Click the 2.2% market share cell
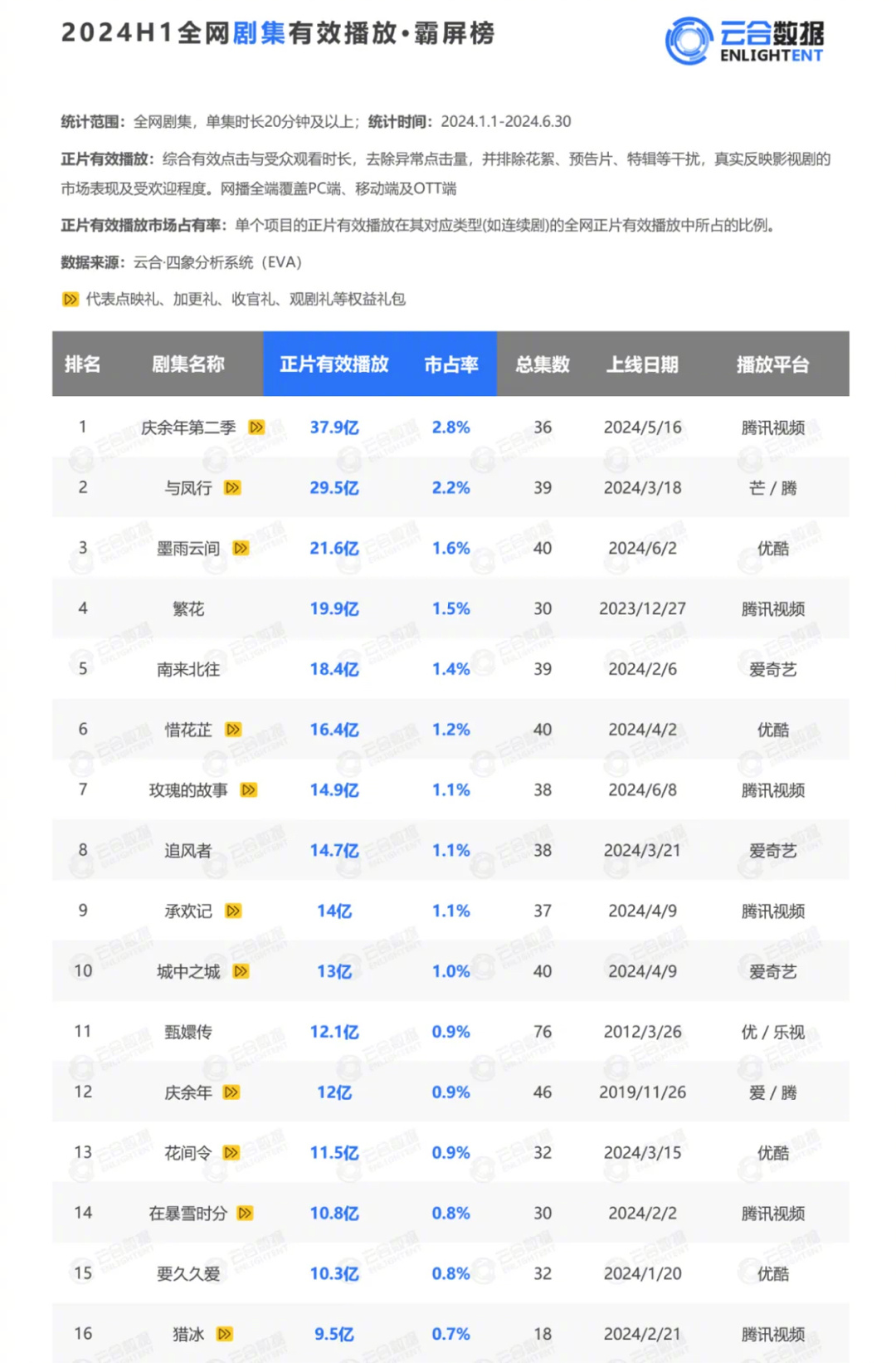The height and width of the screenshot is (1363, 896). coord(451,488)
